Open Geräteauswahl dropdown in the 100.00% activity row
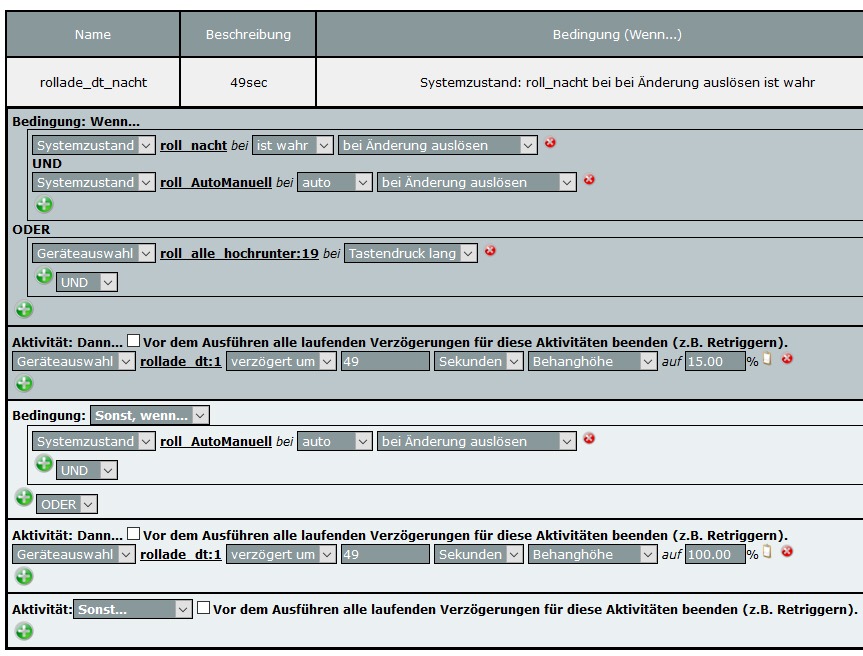 pos(74,554)
